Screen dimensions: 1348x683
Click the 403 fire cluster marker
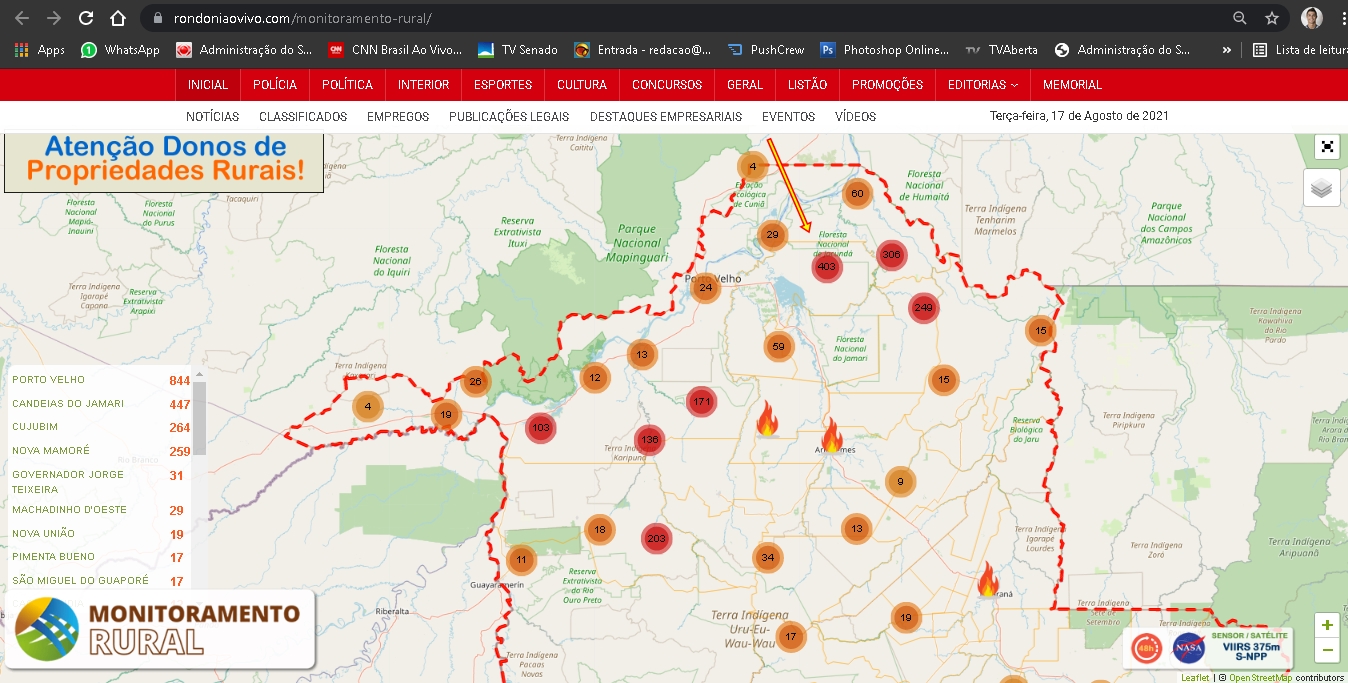(x=826, y=267)
